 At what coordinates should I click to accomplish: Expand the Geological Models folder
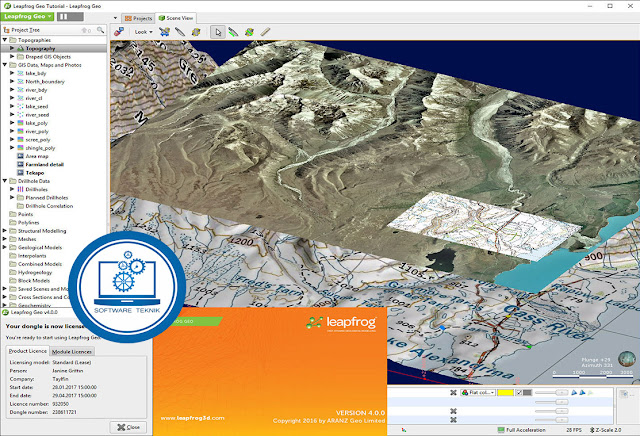5,247
